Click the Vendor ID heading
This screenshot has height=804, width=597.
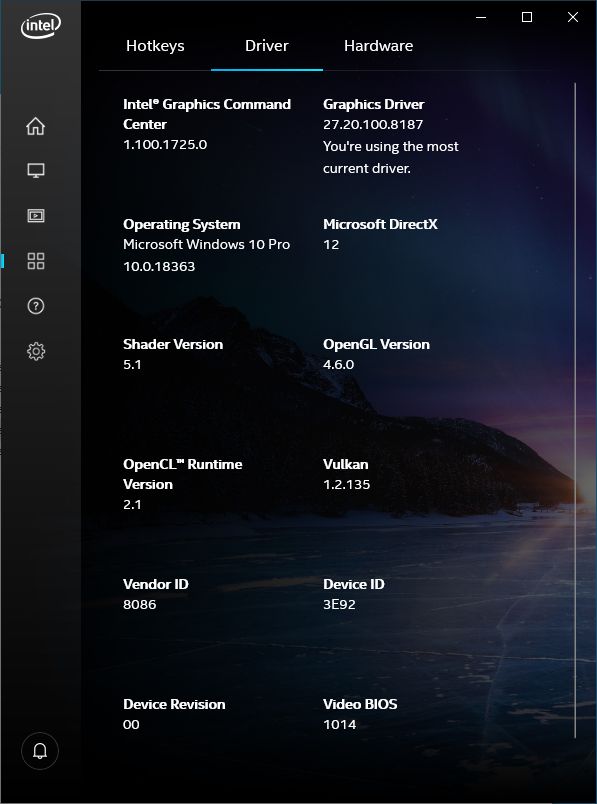tap(155, 585)
